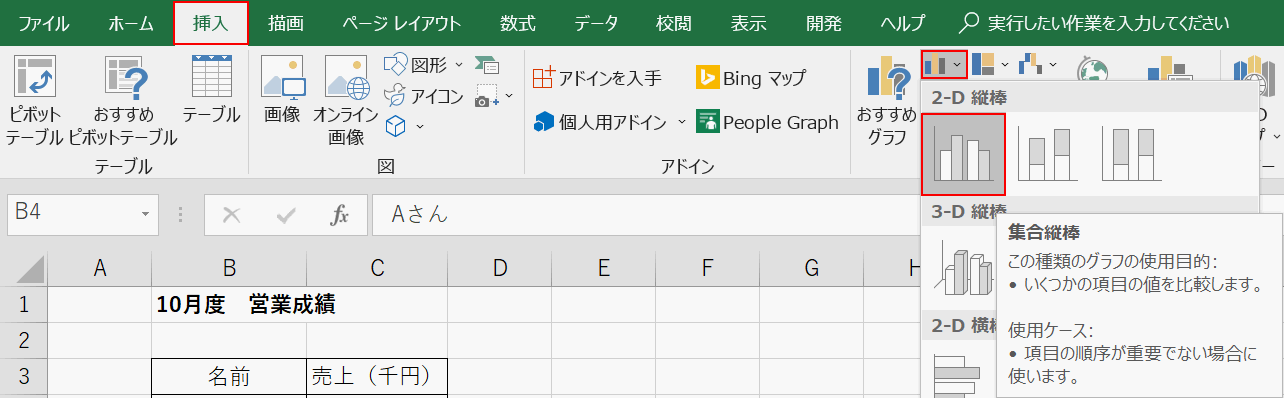Click アドインを入手 to get add-ins
1284x398 pixels.
[597, 77]
